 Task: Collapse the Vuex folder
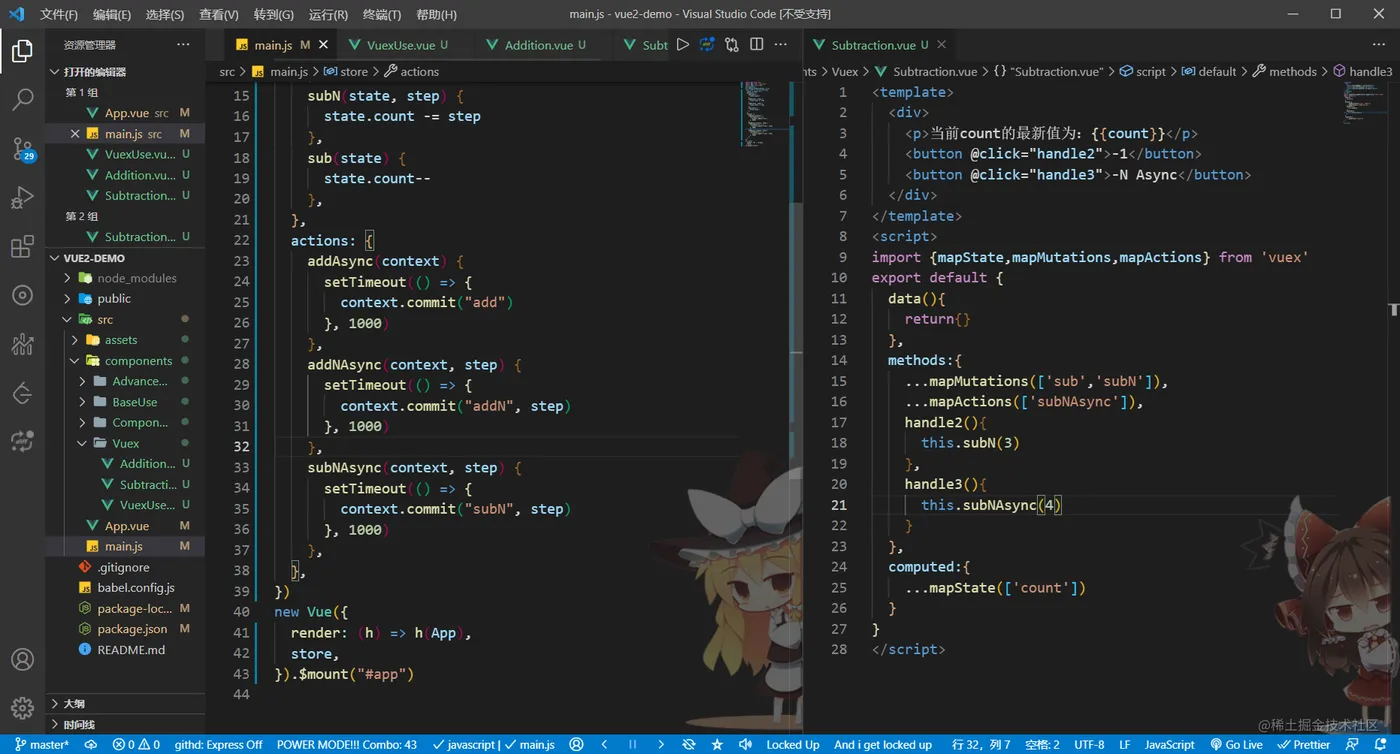coord(126,443)
